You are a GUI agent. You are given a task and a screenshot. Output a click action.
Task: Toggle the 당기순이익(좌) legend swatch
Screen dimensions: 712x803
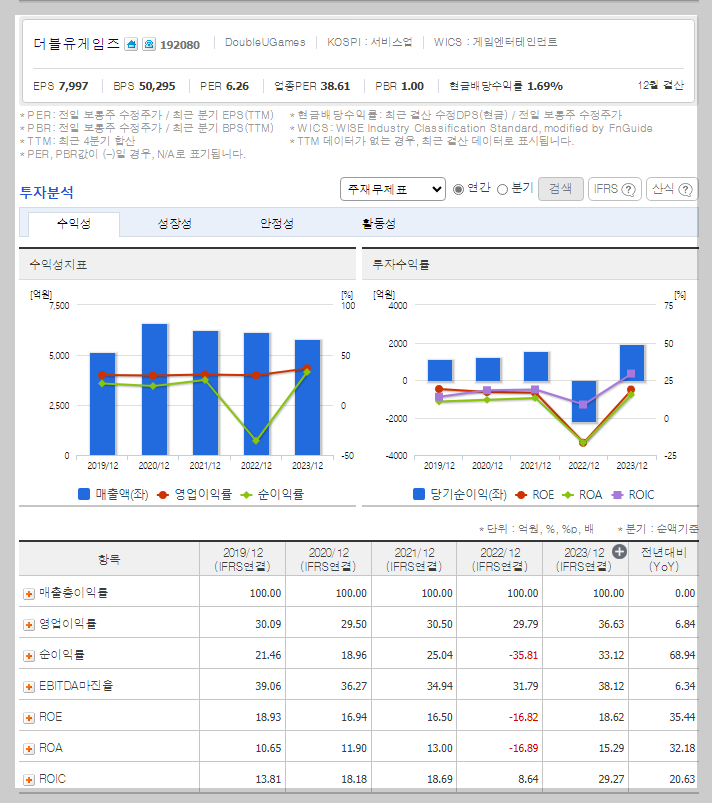(418, 494)
